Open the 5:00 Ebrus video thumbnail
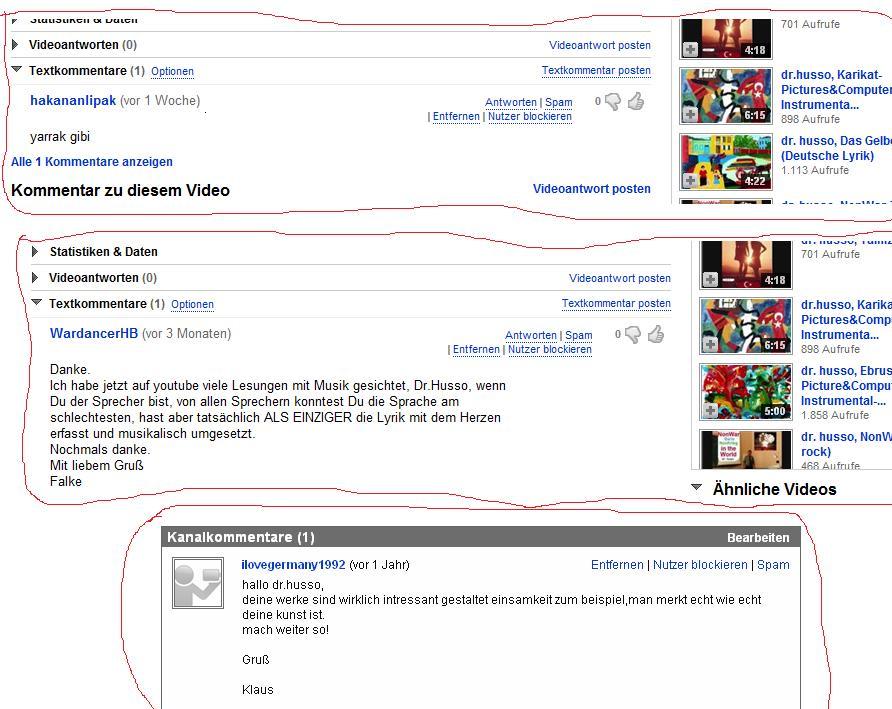 (746, 391)
